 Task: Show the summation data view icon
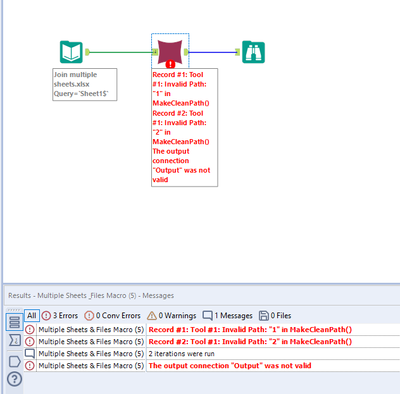(x=15, y=340)
